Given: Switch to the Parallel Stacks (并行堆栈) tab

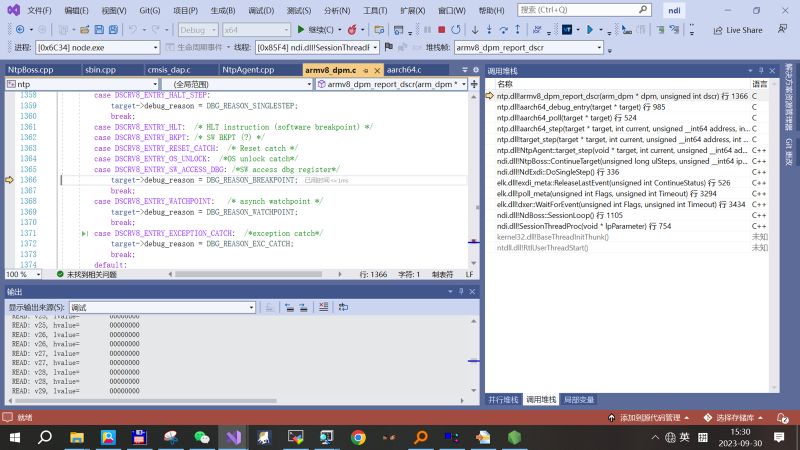Looking at the screenshot, I should click(x=503, y=399).
